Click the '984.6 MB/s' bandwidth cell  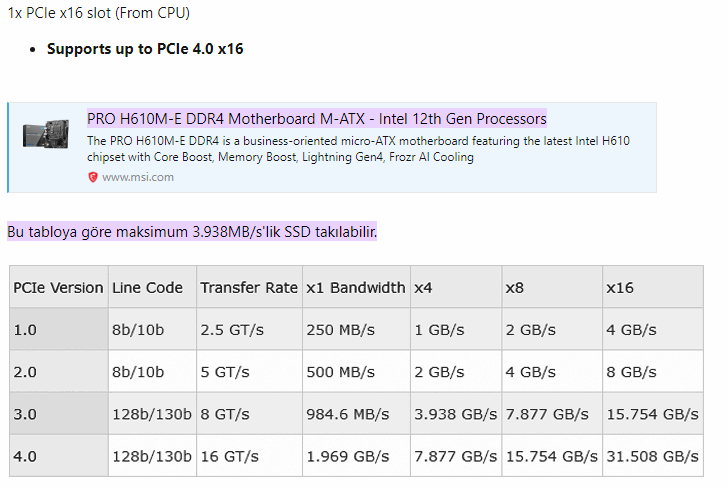[348, 413]
